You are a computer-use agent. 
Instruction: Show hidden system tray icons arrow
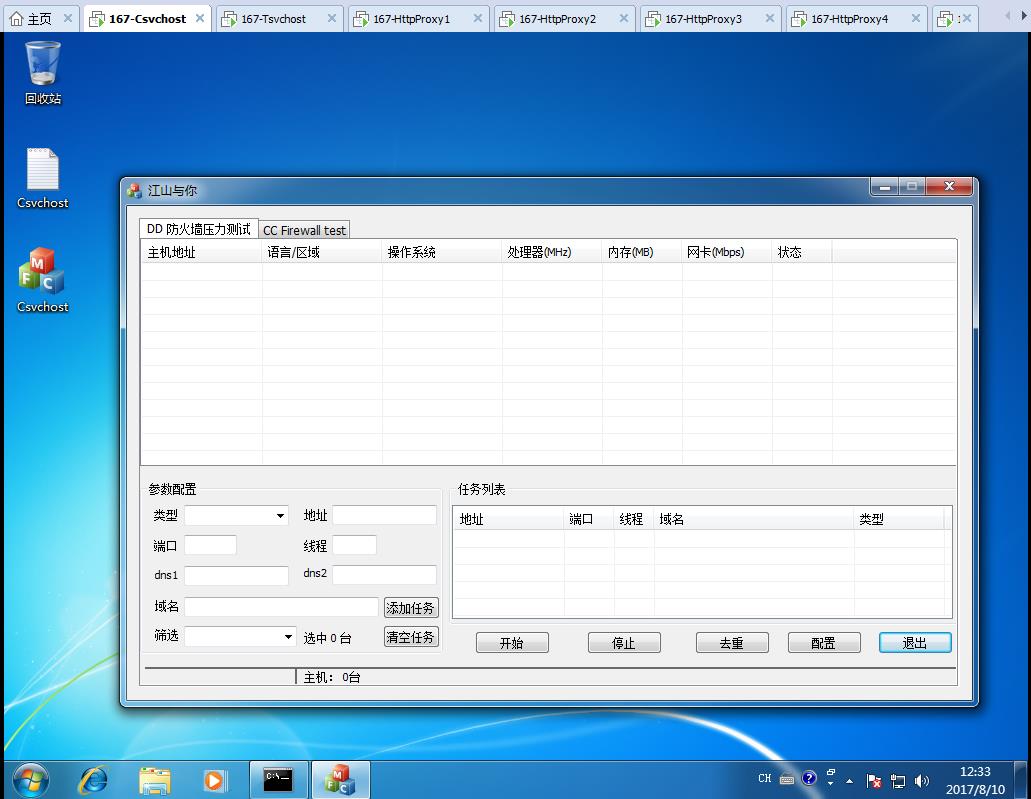tap(849, 780)
